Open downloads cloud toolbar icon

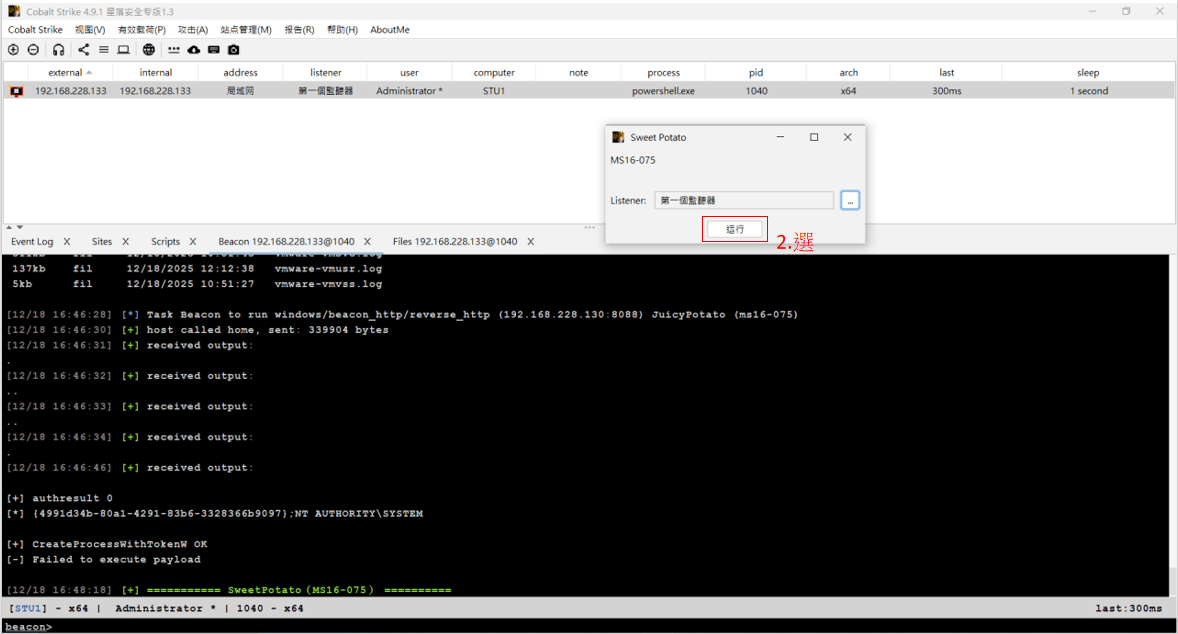tap(194, 50)
